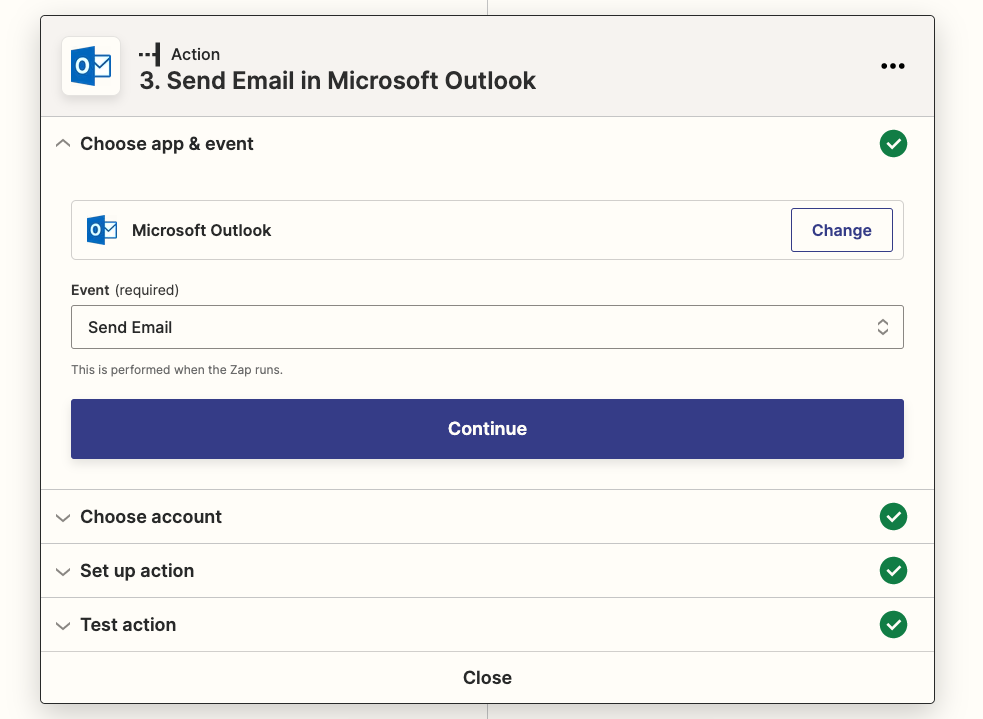
Task: Click the helper text about Zap runs
Action: tap(177, 370)
